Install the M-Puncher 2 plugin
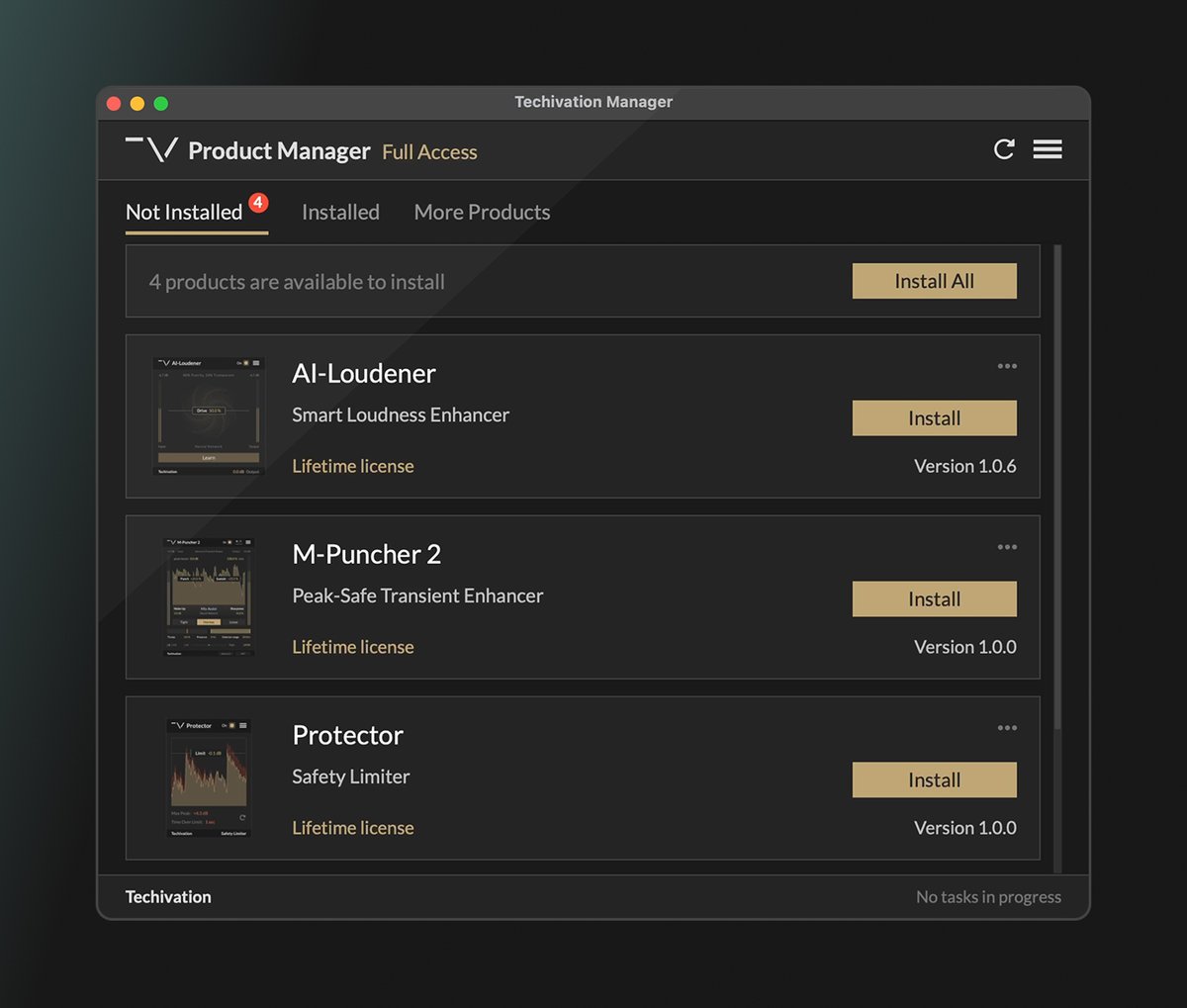 click(x=935, y=599)
